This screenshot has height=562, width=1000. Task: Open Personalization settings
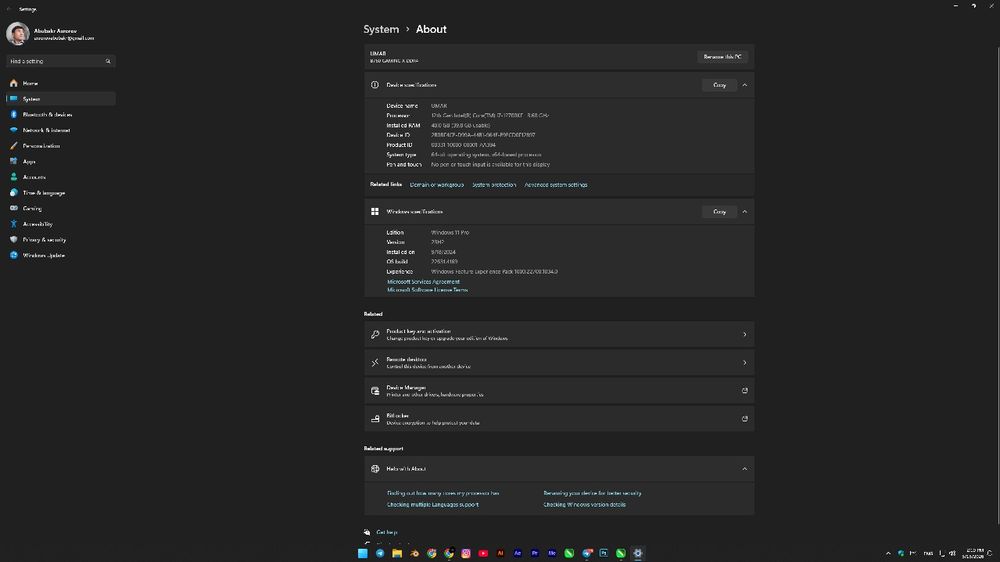41,146
